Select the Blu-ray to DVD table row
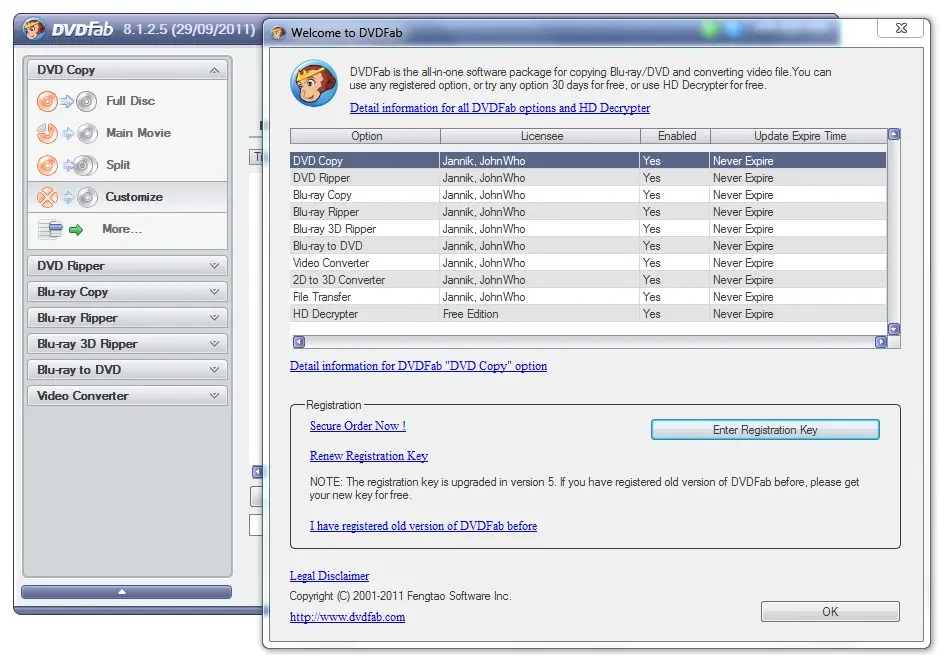Screen dimensions: 941x655 click(588, 246)
